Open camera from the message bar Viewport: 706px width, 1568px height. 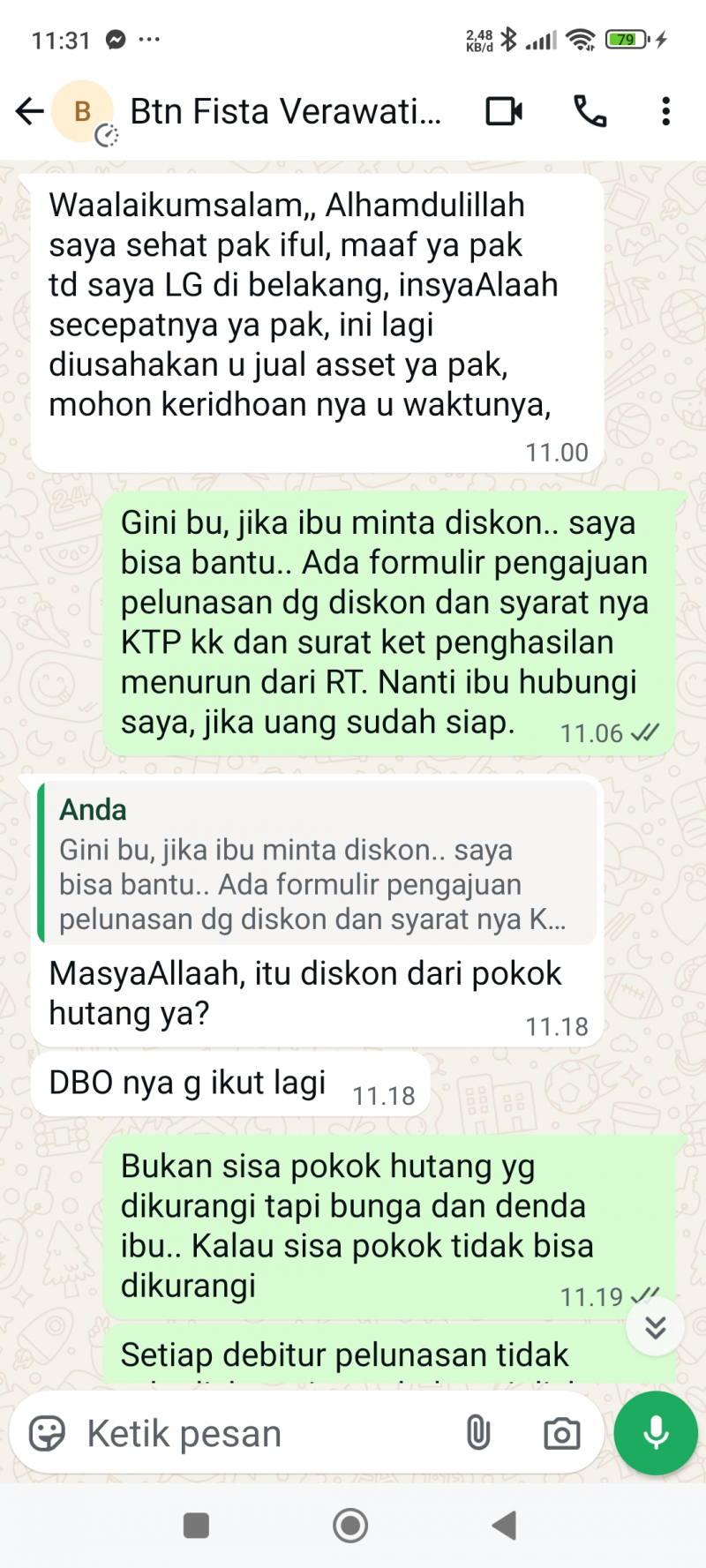[562, 1434]
